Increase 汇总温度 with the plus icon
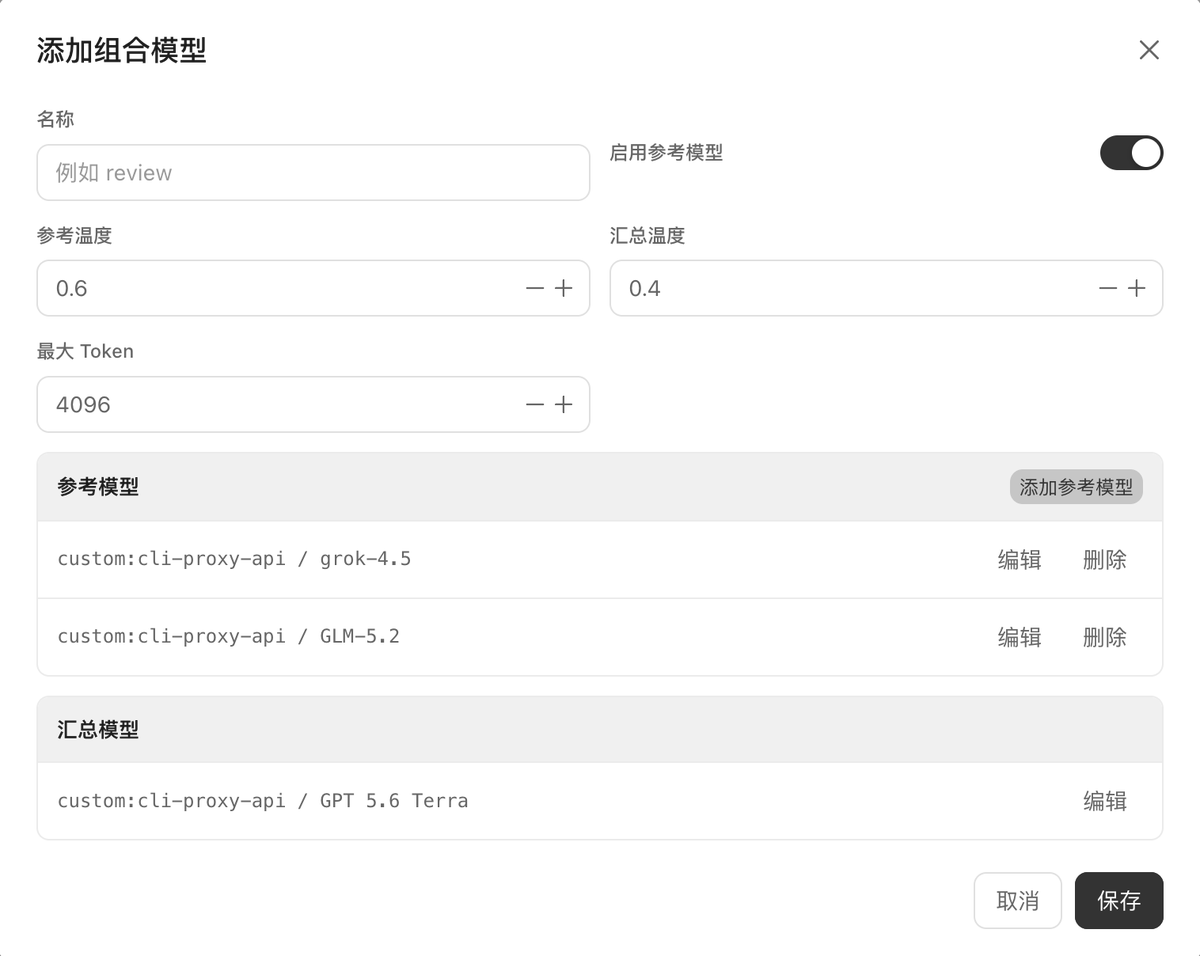This screenshot has height=956, width=1200. [x=1136, y=289]
